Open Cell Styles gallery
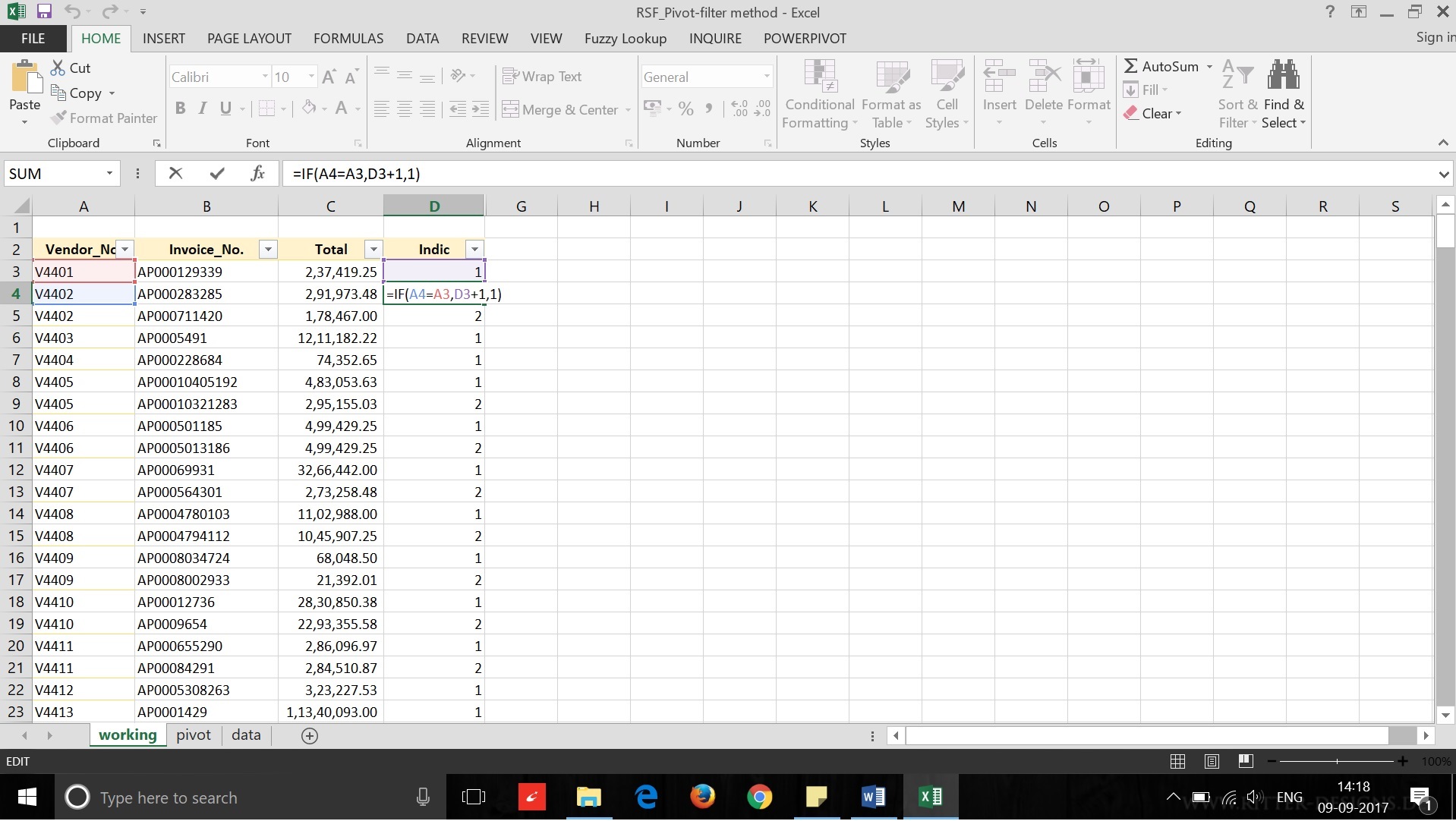This screenshot has height=821, width=1456. coord(947,94)
